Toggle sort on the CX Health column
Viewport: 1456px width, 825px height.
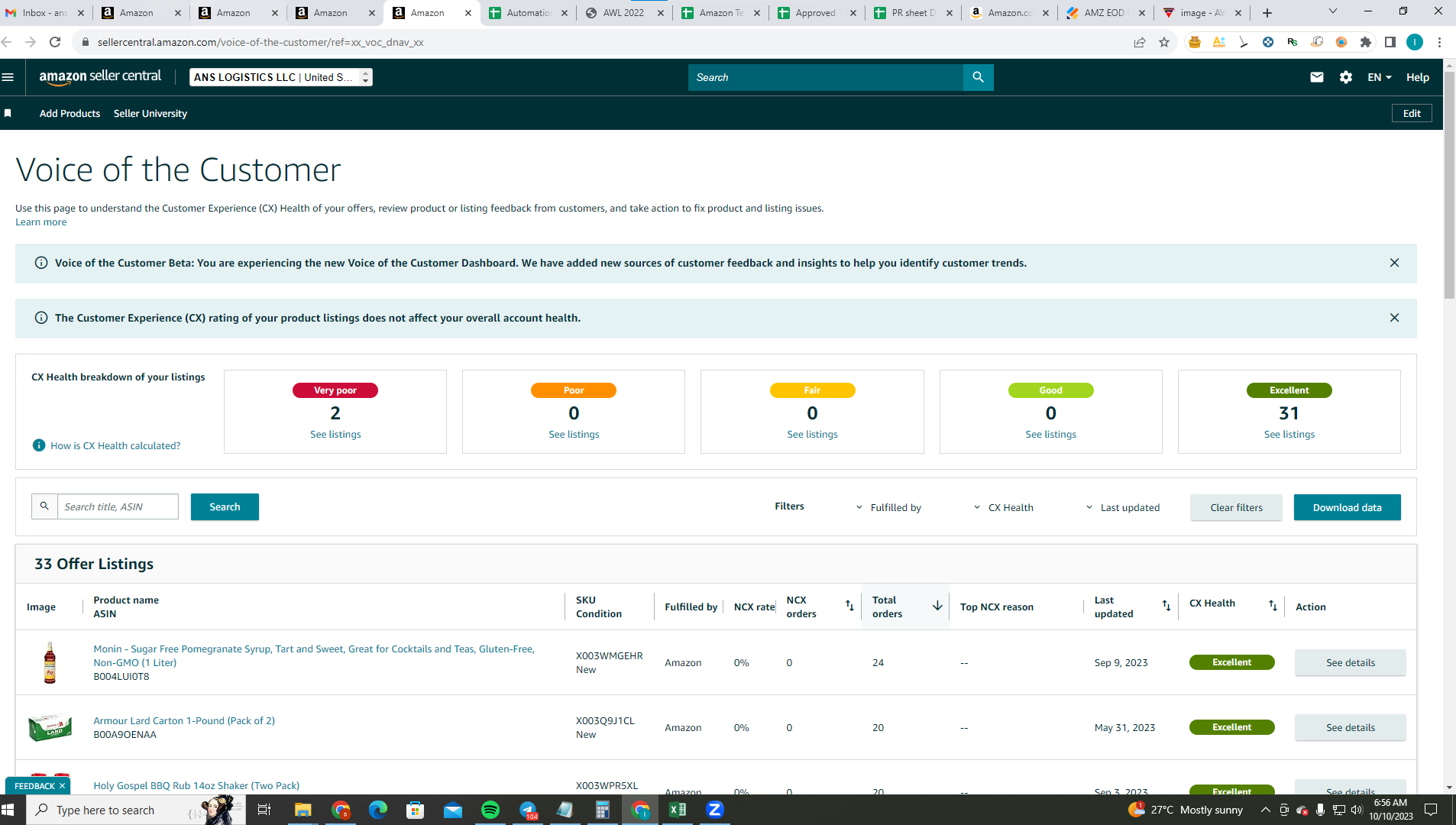(x=1273, y=605)
